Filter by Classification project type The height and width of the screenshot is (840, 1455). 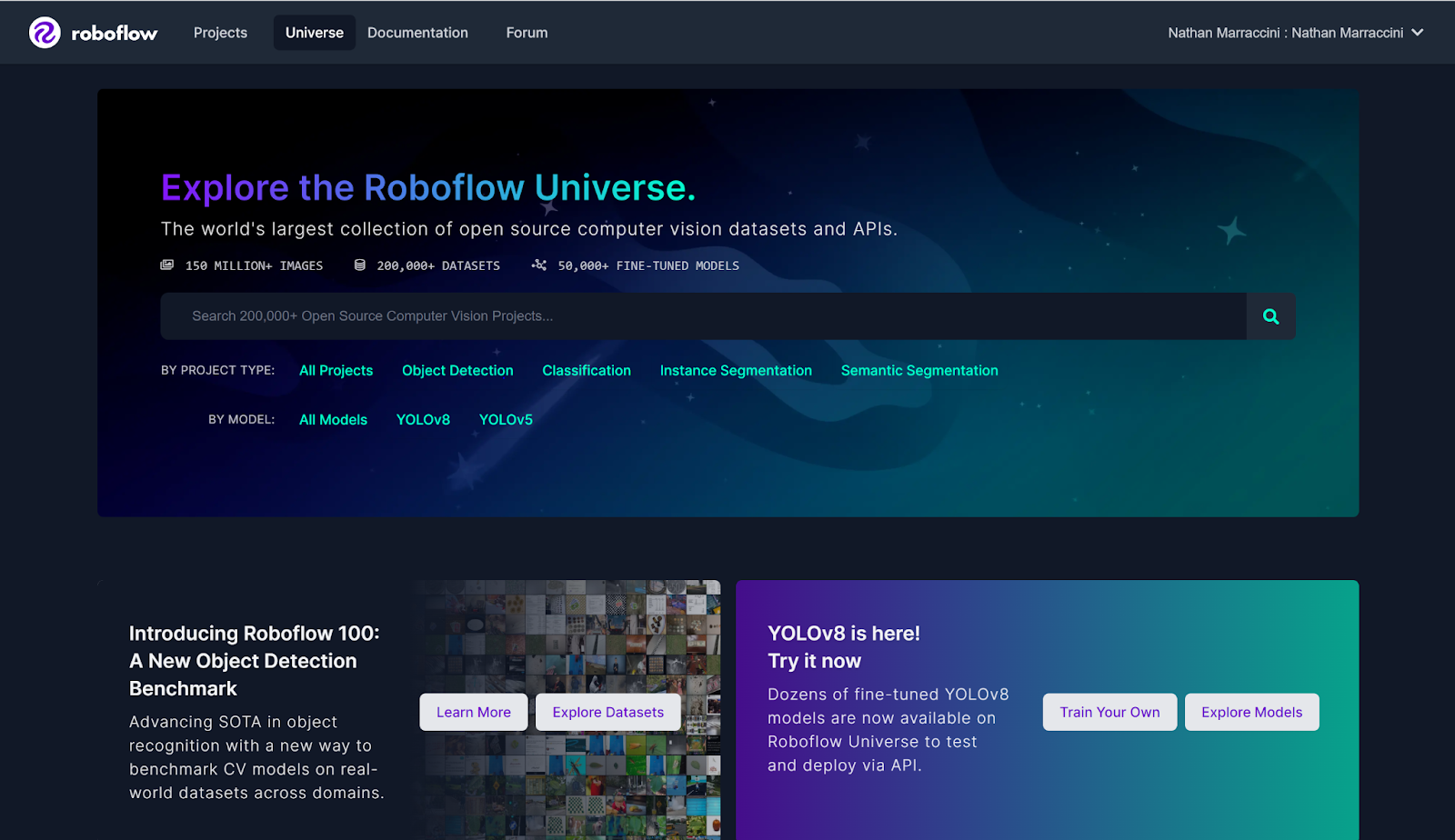click(587, 371)
